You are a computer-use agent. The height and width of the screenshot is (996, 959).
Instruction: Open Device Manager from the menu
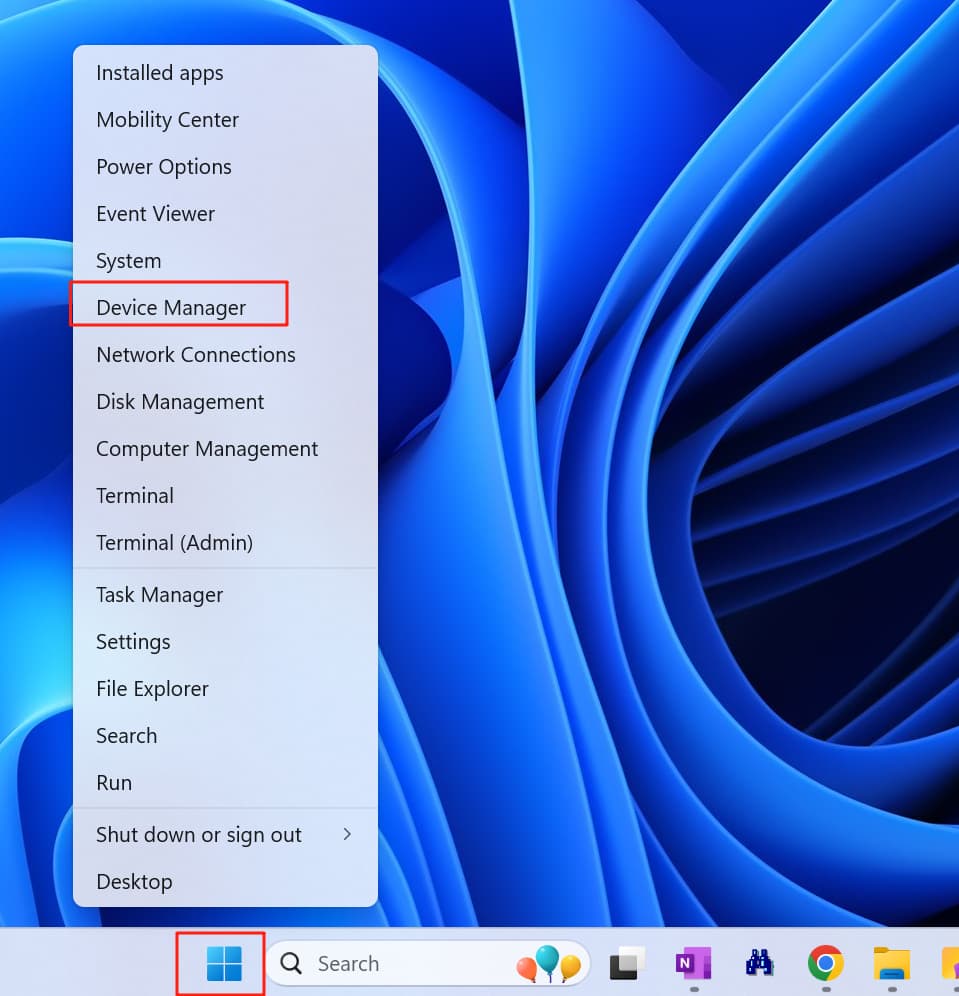click(x=171, y=308)
